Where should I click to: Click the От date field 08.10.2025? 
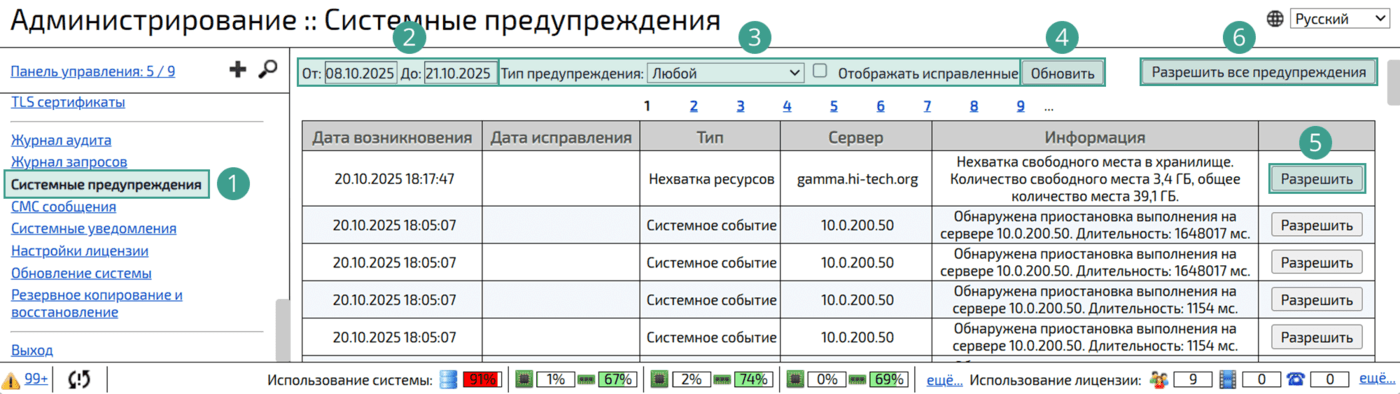pyautogui.click(x=360, y=73)
